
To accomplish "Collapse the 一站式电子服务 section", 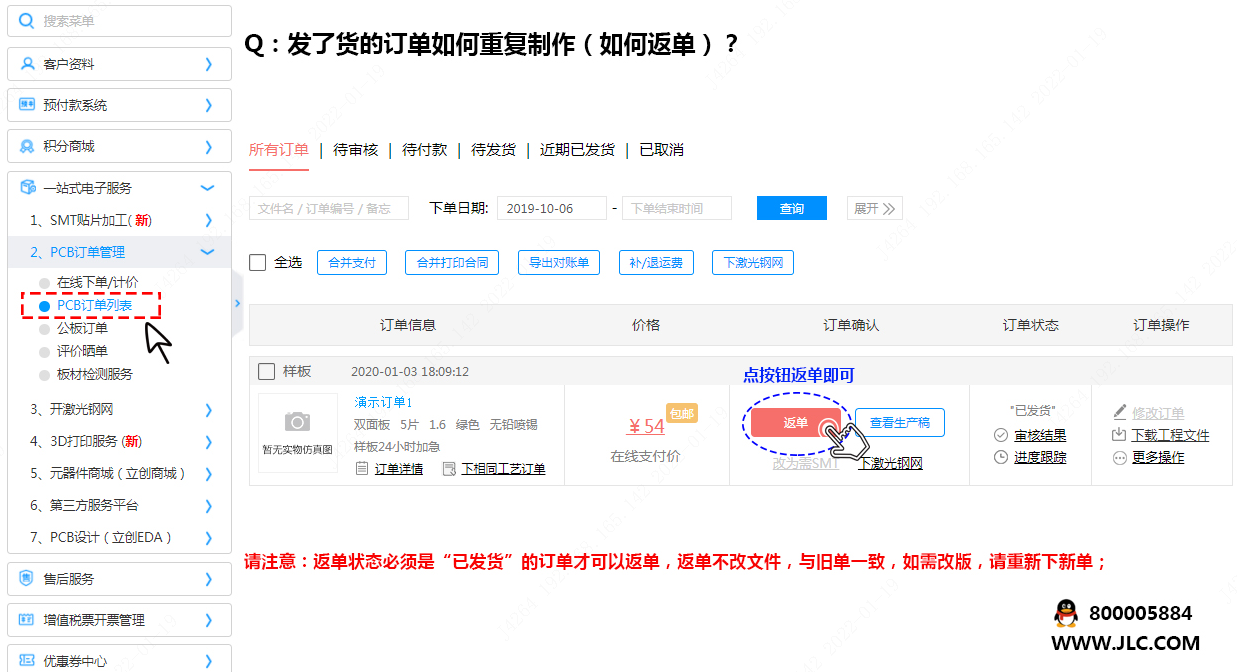I will point(208,188).
